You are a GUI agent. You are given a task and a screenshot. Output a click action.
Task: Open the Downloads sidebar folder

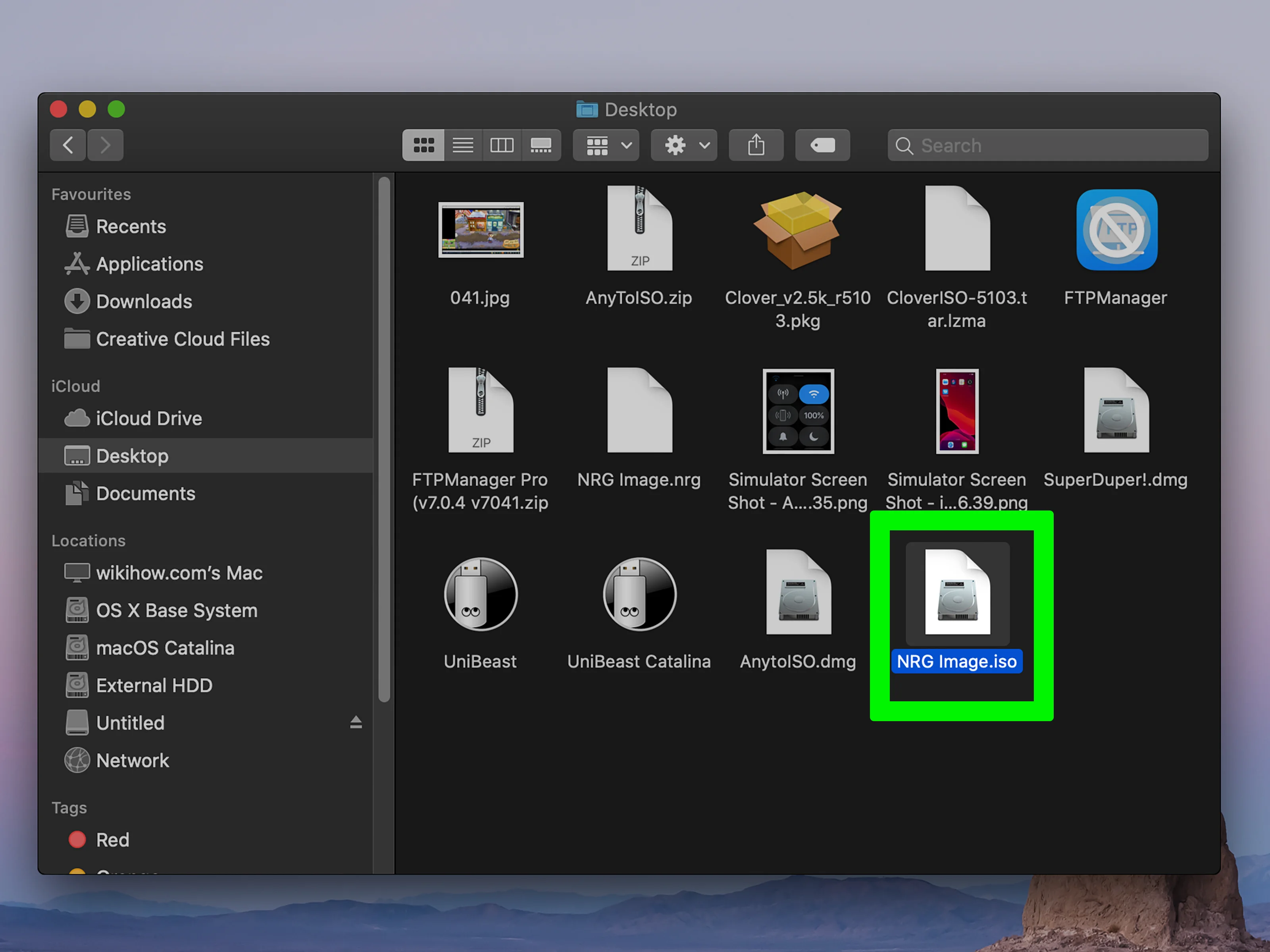[144, 301]
